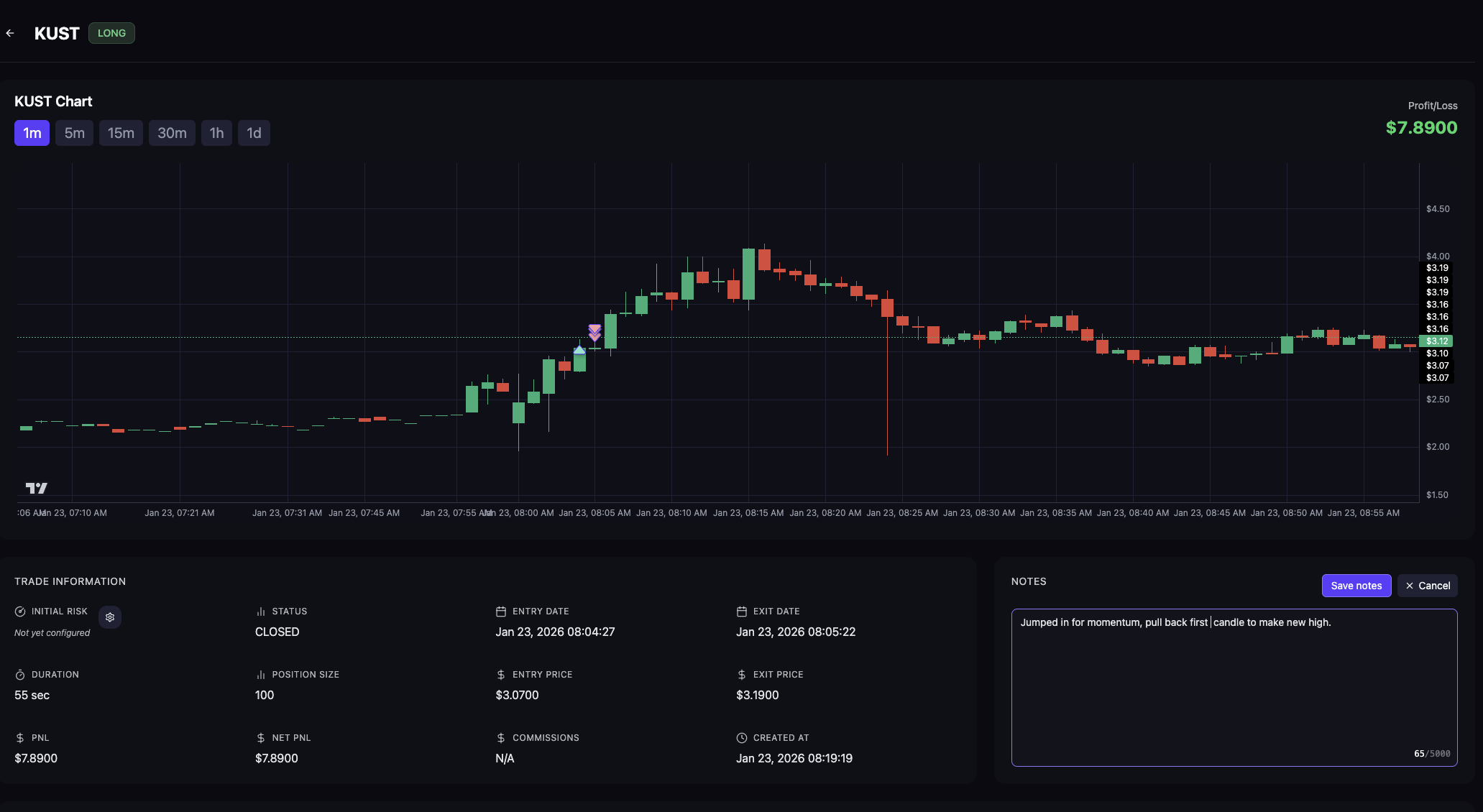The image size is (1483, 812).
Task: Show the 1d daily chart
Action: [x=254, y=133]
